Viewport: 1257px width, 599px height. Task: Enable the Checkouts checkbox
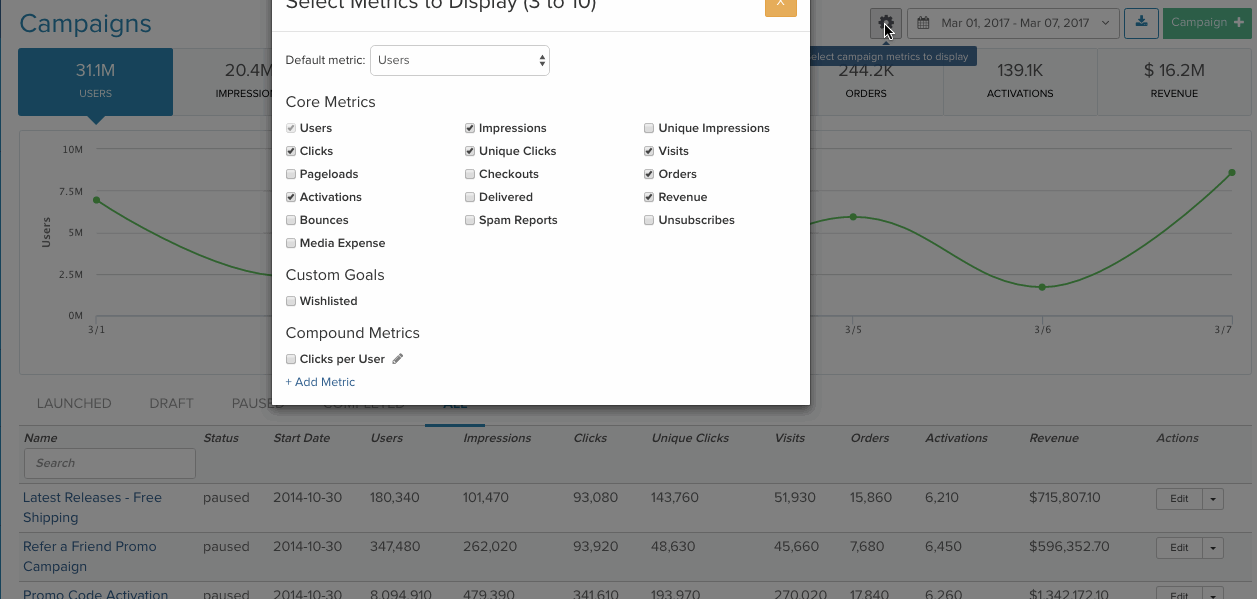(470, 174)
